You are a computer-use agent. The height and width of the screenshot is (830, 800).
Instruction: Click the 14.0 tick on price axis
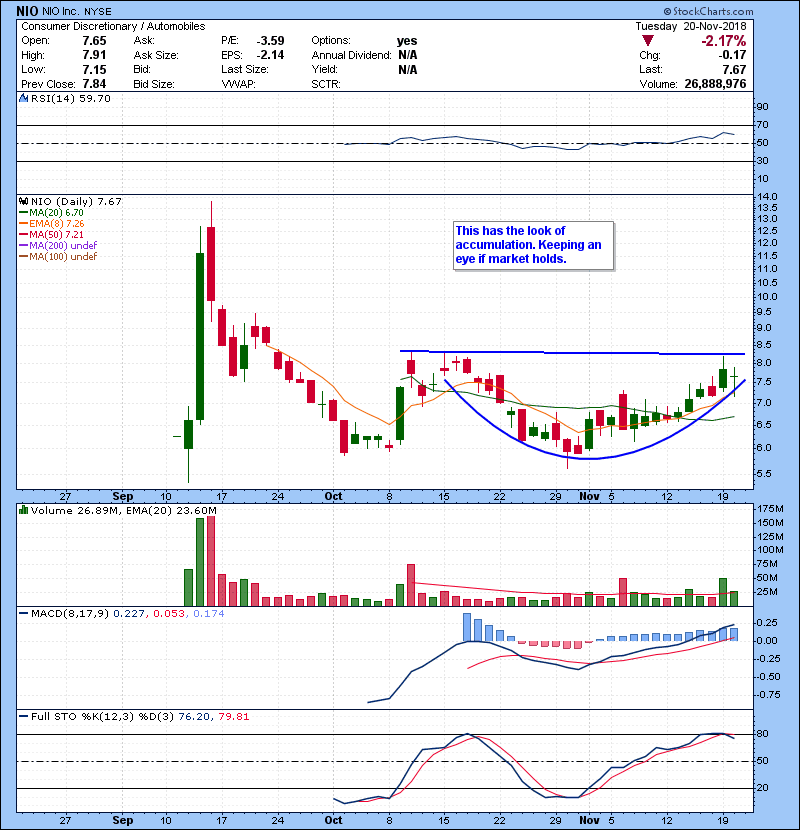pos(767,196)
